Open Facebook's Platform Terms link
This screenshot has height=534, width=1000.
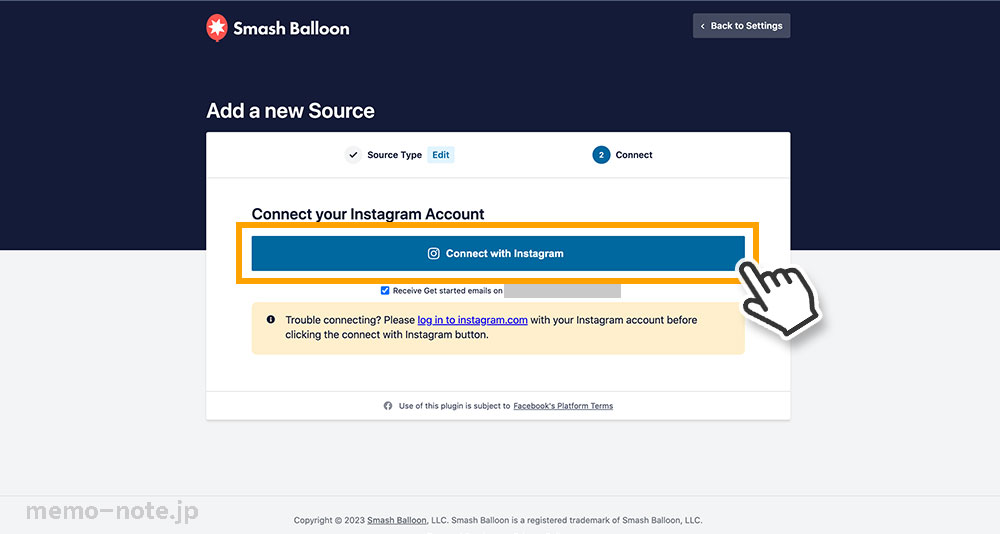[x=563, y=406]
